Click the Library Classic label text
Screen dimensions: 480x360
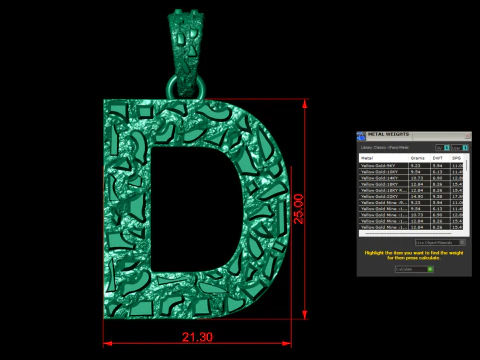tap(384, 147)
